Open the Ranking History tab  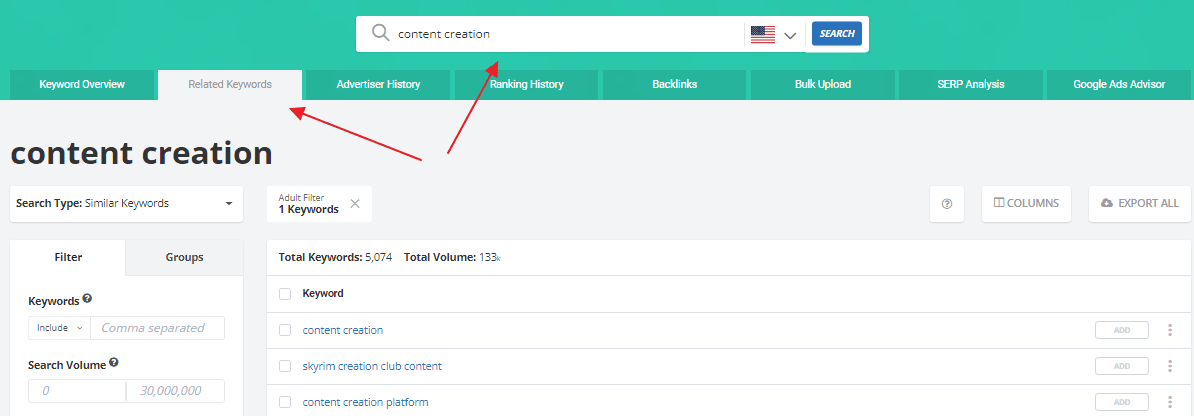tap(527, 85)
